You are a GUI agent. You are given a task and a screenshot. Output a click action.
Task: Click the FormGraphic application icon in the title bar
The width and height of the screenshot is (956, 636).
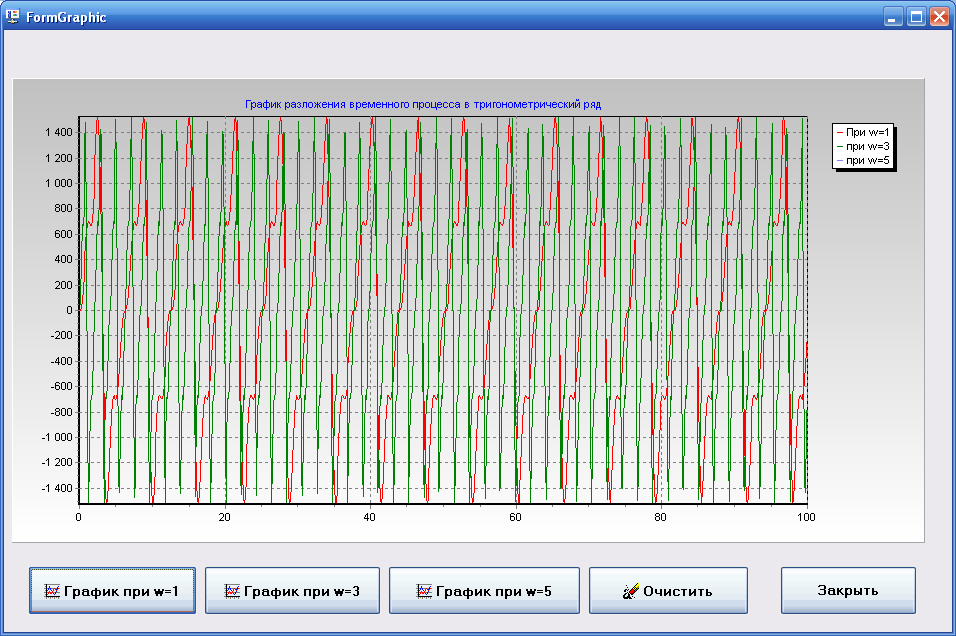point(13,17)
